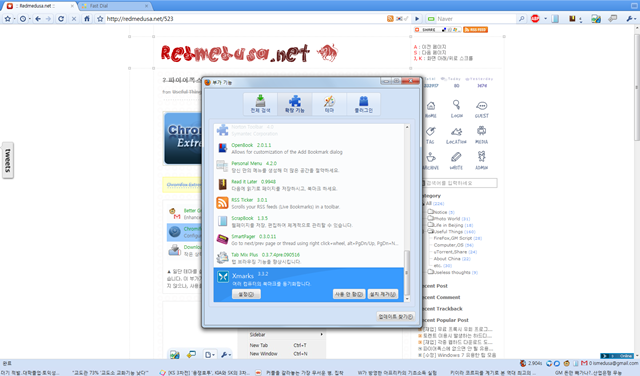640x376 pixels.
Task: Open the Plugins tab in add-ons dialog
Action: 363,104
